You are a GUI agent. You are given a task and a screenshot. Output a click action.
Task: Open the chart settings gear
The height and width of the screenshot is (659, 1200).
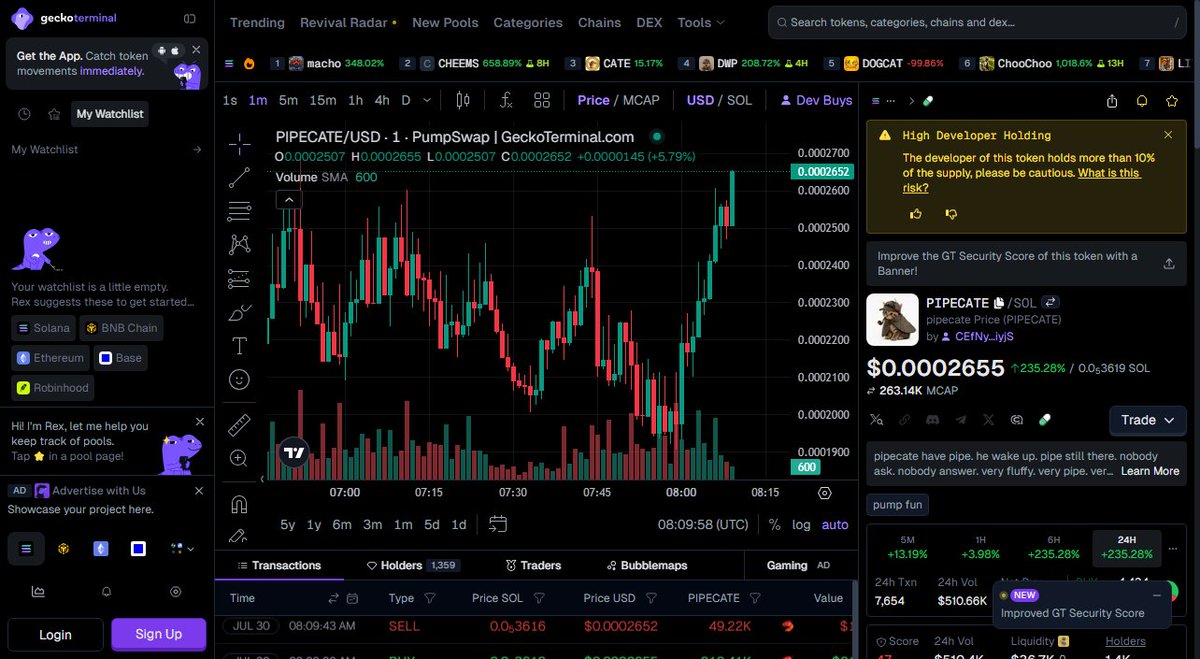(x=825, y=493)
